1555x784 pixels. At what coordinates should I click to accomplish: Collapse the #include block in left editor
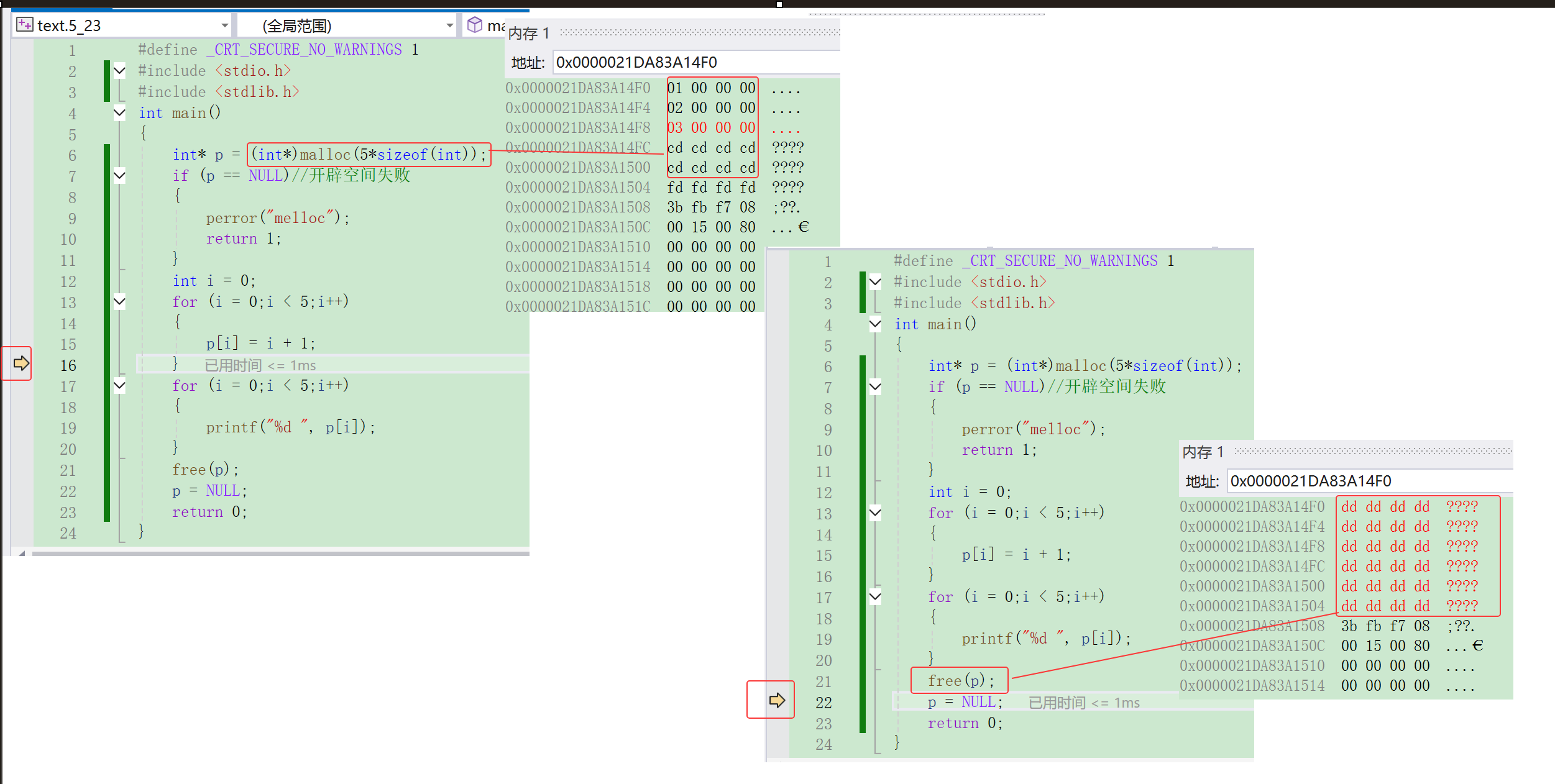tap(120, 71)
